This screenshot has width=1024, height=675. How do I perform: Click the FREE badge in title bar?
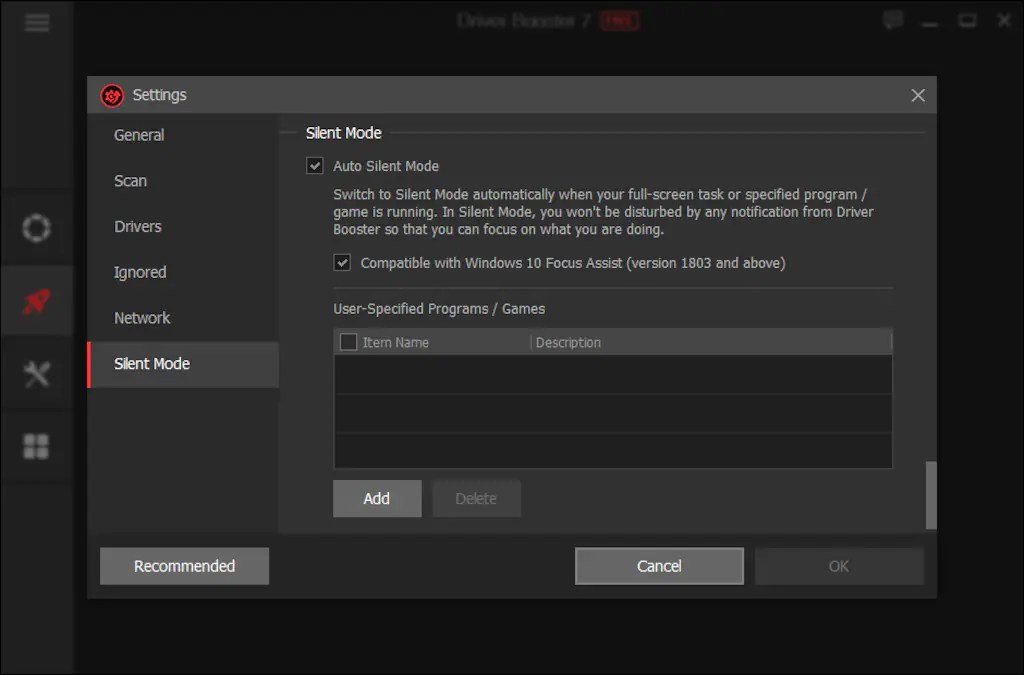click(x=620, y=21)
